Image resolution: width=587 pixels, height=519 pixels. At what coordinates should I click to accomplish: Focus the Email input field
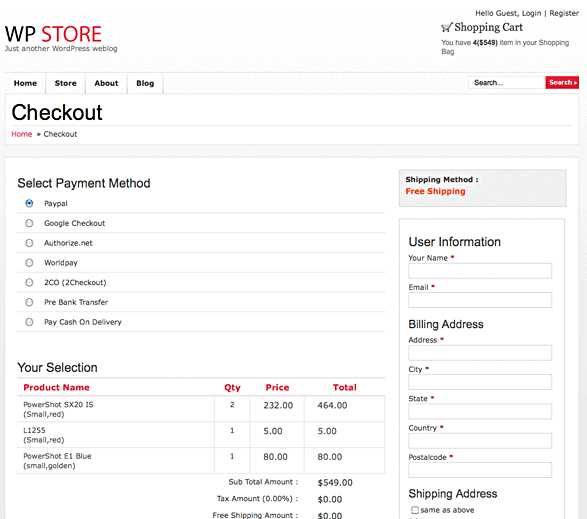480,300
